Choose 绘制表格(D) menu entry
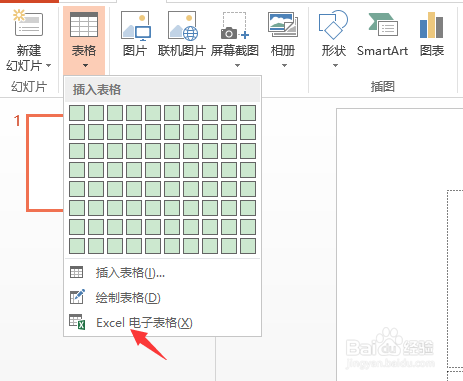 click(x=162, y=297)
